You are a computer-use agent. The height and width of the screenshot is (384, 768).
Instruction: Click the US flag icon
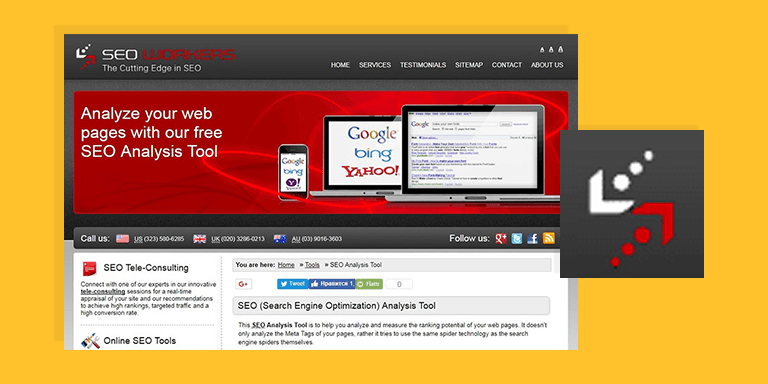pos(122,239)
